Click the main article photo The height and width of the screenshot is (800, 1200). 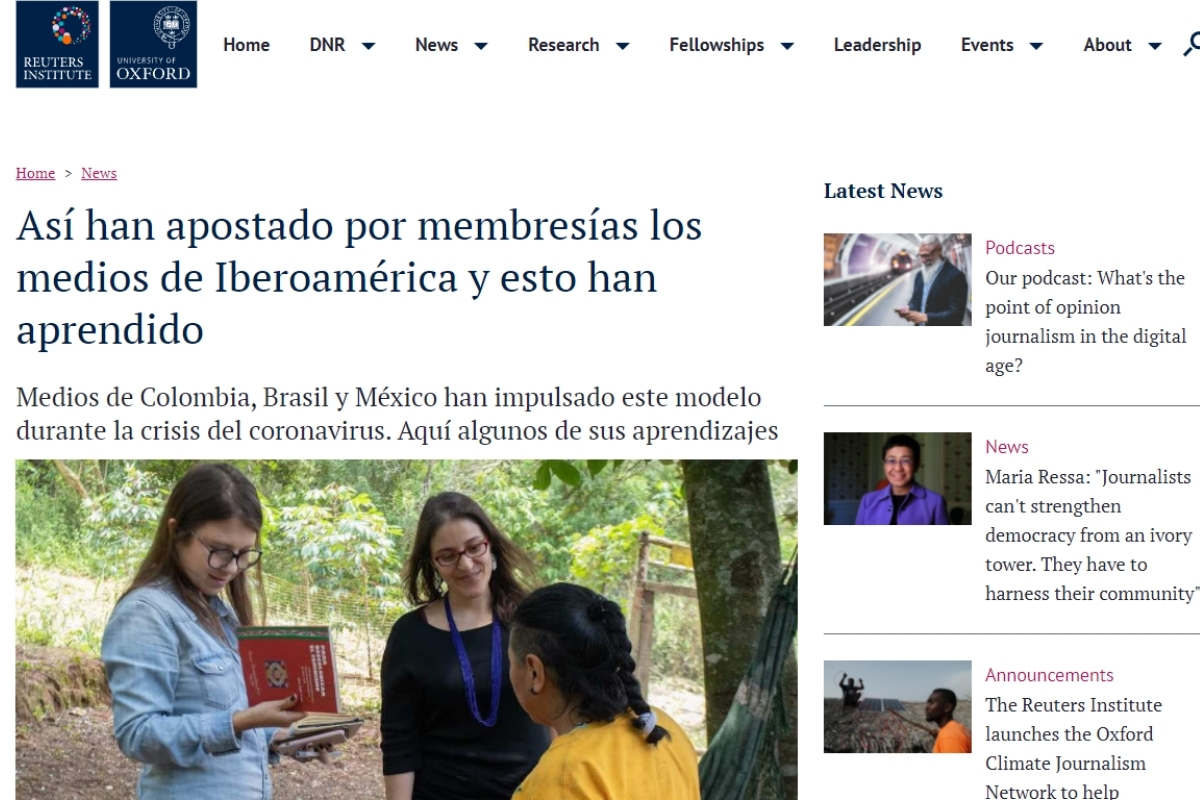click(406, 630)
